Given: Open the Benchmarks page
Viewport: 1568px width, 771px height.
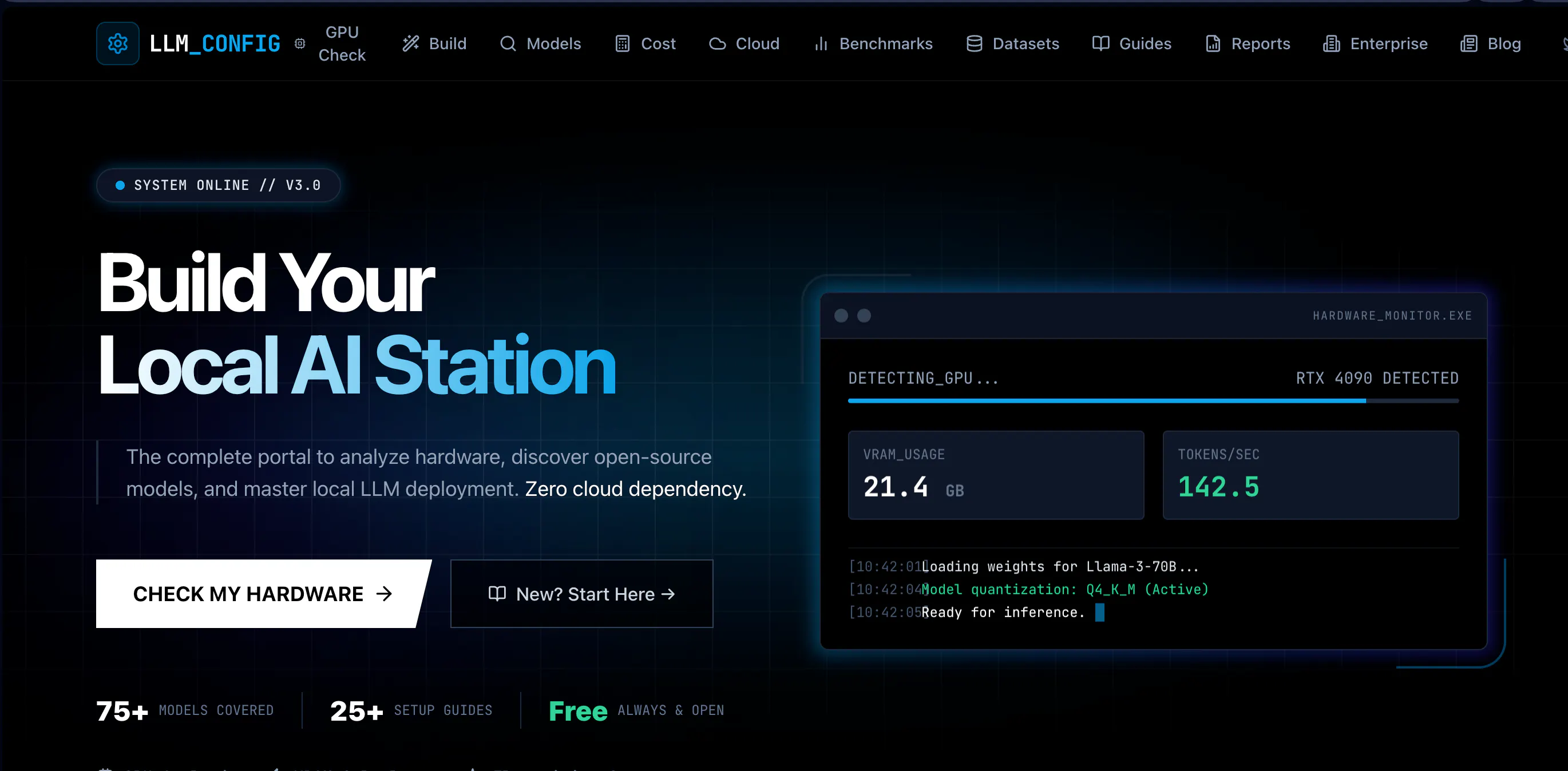Looking at the screenshot, I should tap(886, 44).
